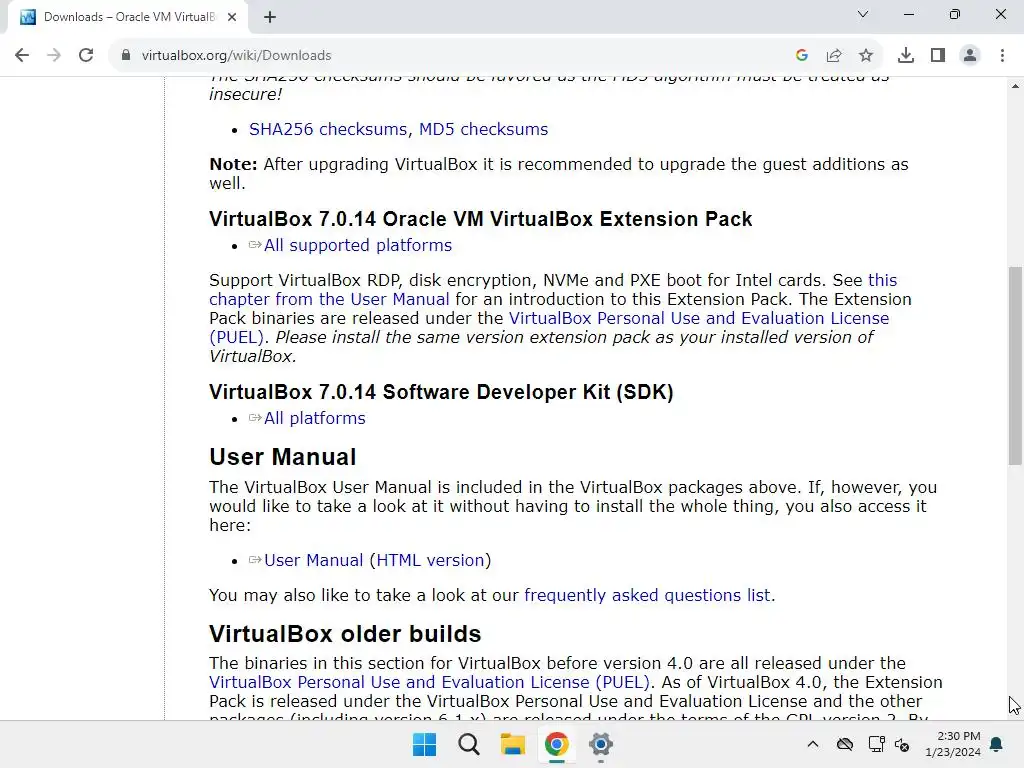
Task: Open Chrome three-dot menu
Action: tap(1002, 56)
